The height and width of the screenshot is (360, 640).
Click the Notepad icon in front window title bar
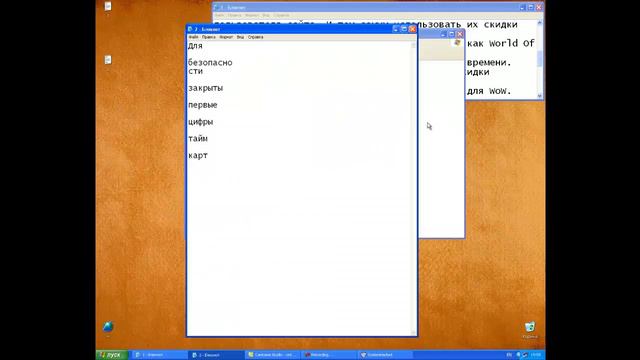(x=190, y=29)
